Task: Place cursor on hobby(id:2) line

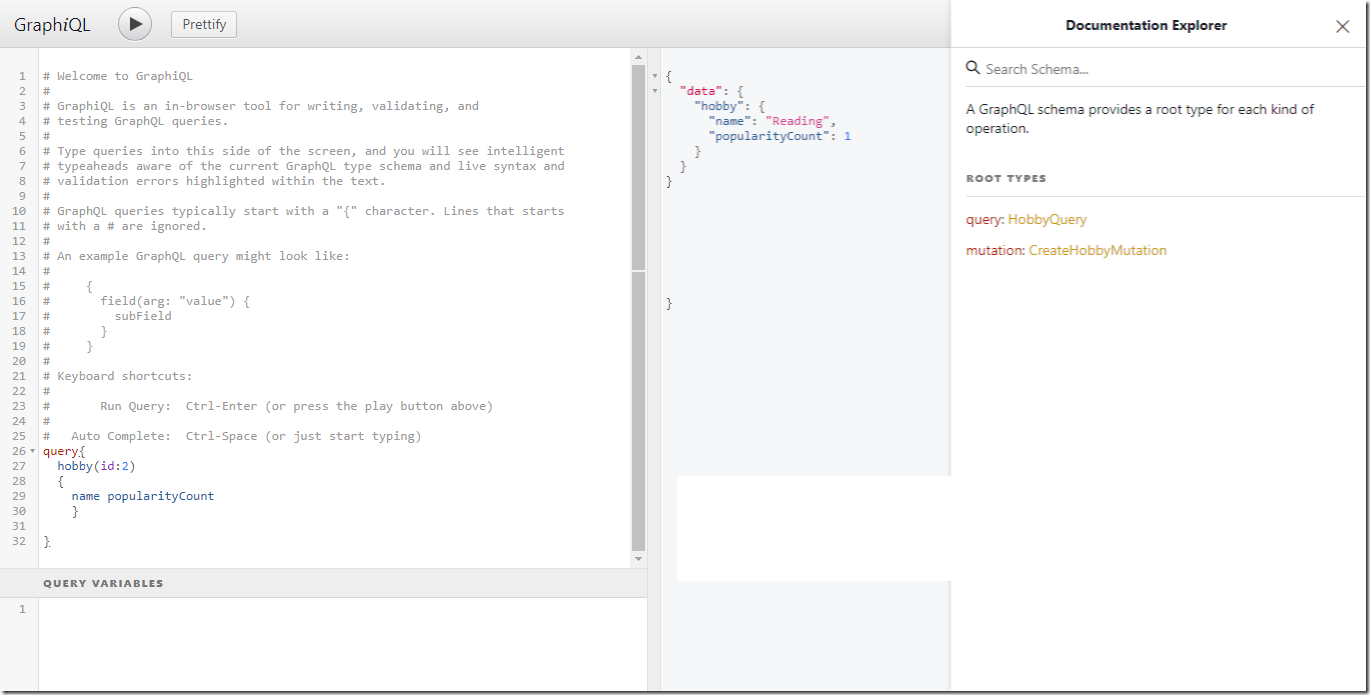Action: 96,466
